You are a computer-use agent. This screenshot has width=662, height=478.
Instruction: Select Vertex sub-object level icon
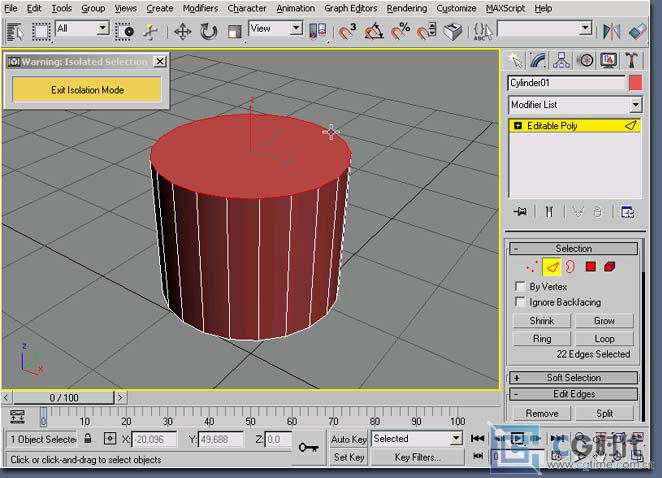click(531, 267)
